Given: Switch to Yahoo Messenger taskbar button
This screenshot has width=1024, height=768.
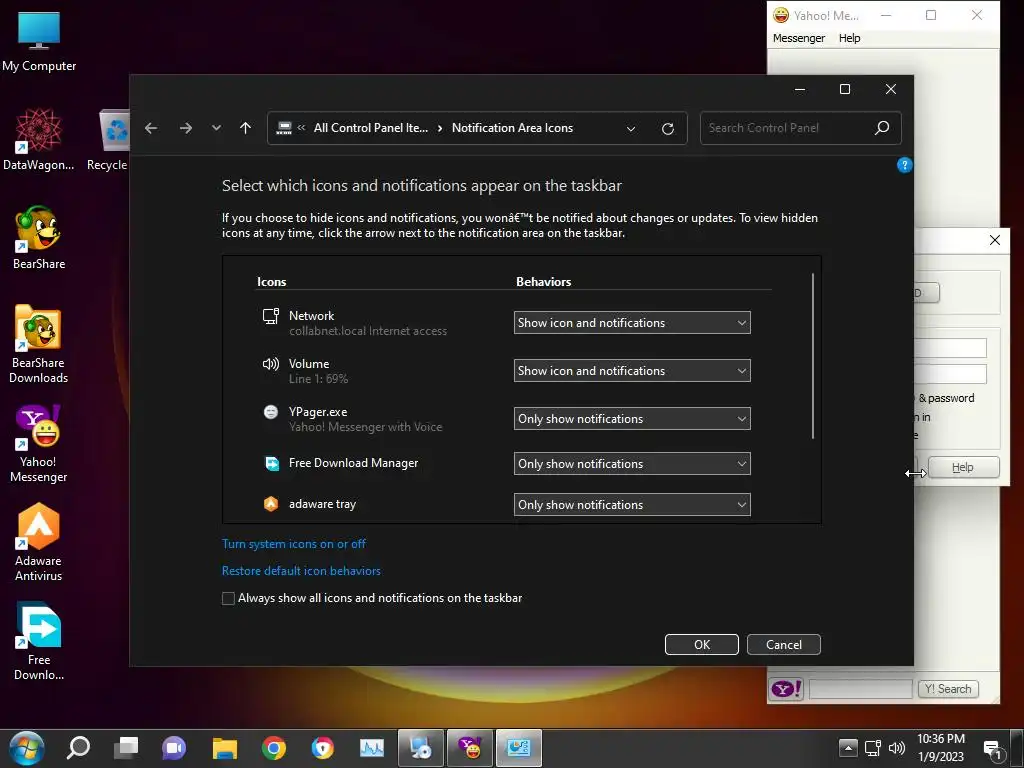Looking at the screenshot, I should pos(470,748).
